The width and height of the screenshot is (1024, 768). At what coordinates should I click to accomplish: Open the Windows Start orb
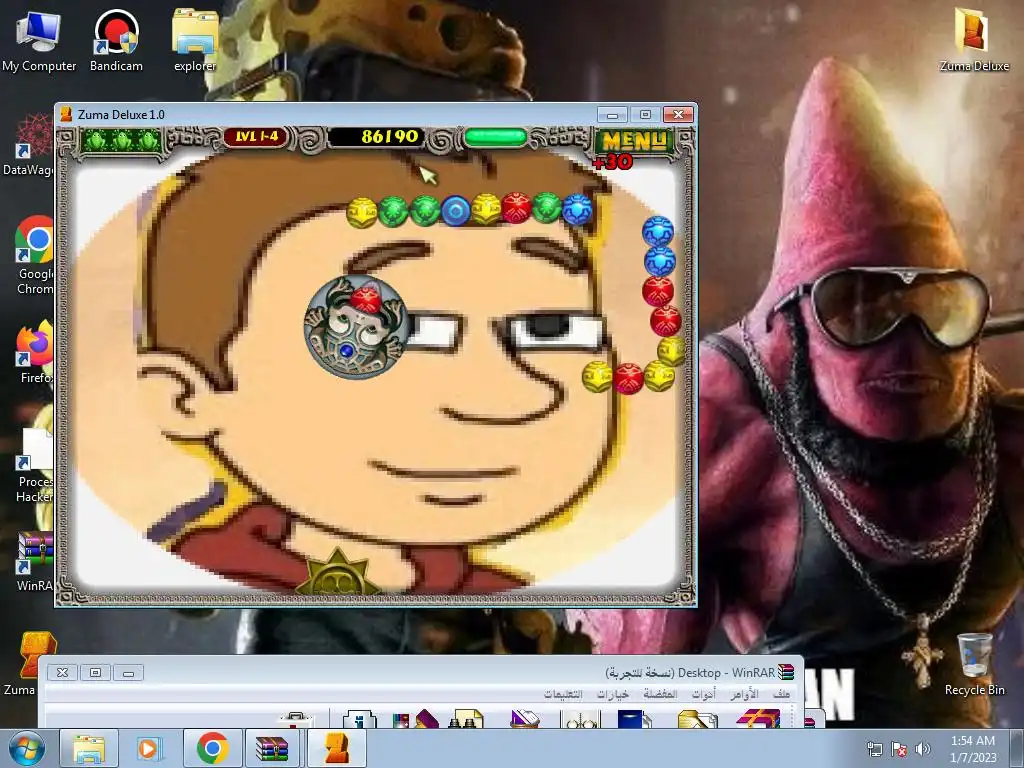[x=27, y=748]
